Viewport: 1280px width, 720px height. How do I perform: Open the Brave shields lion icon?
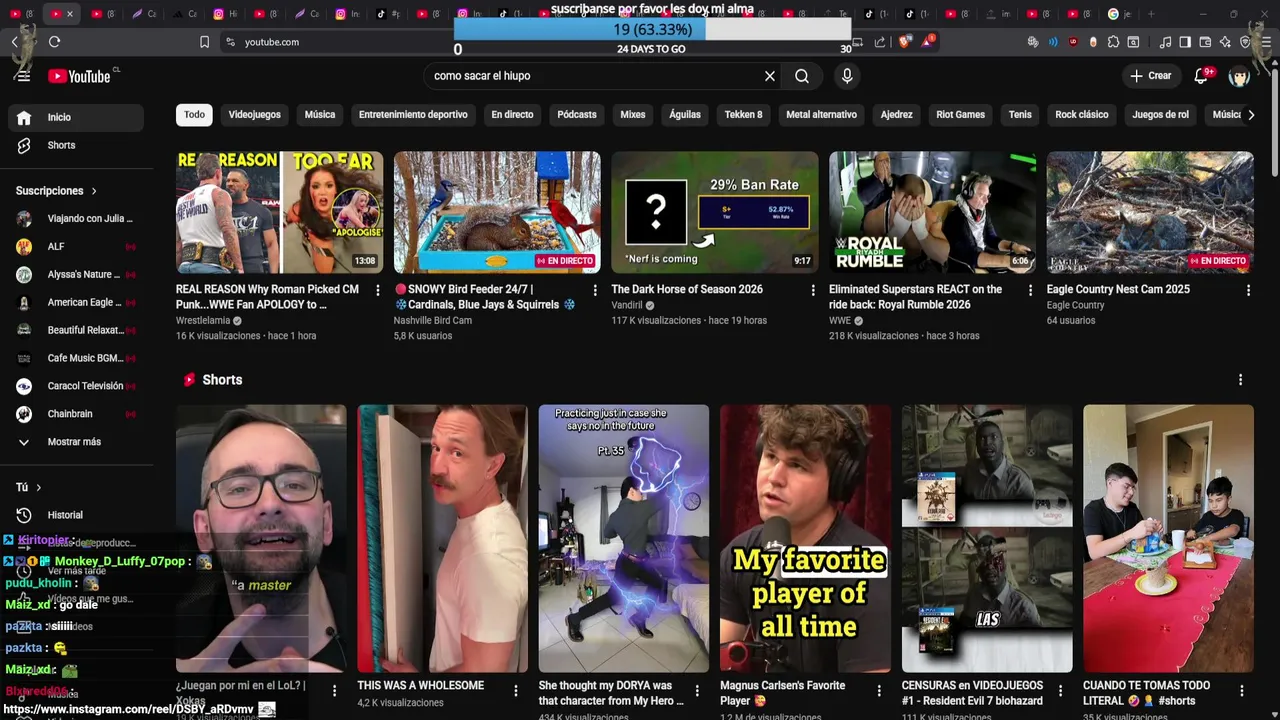point(905,42)
